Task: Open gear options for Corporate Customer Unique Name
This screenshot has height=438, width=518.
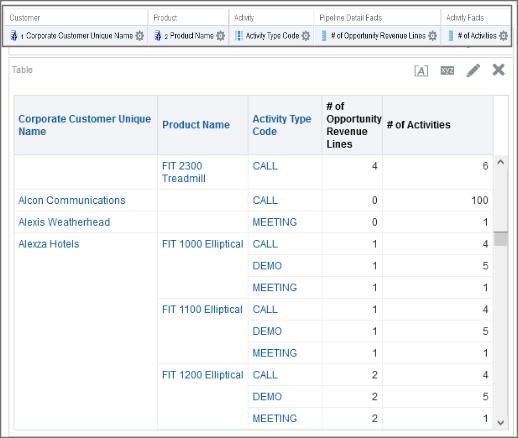Action: pos(140,35)
